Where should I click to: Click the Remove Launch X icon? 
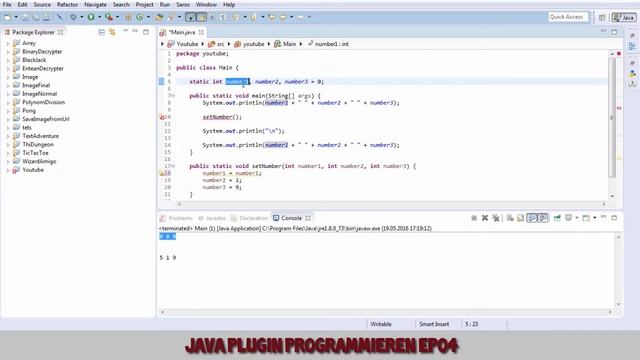click(x=485, y=218)
